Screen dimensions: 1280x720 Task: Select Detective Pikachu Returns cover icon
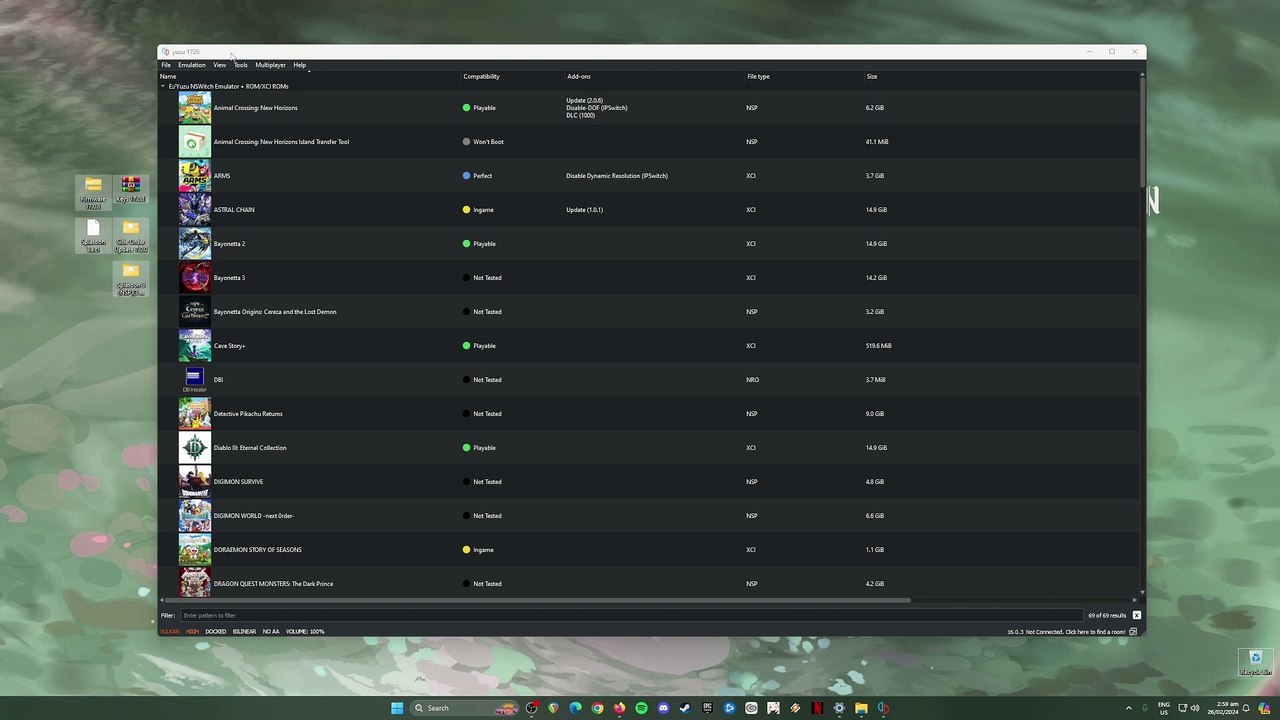click(195, 414)
